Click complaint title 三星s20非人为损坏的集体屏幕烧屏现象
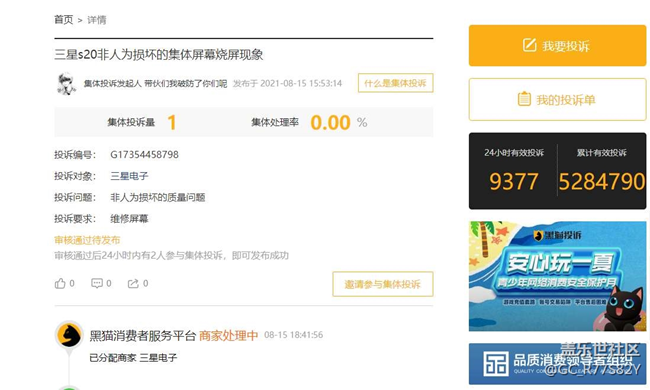The height and width of the screenshot is (390, 650). [159, 55]
